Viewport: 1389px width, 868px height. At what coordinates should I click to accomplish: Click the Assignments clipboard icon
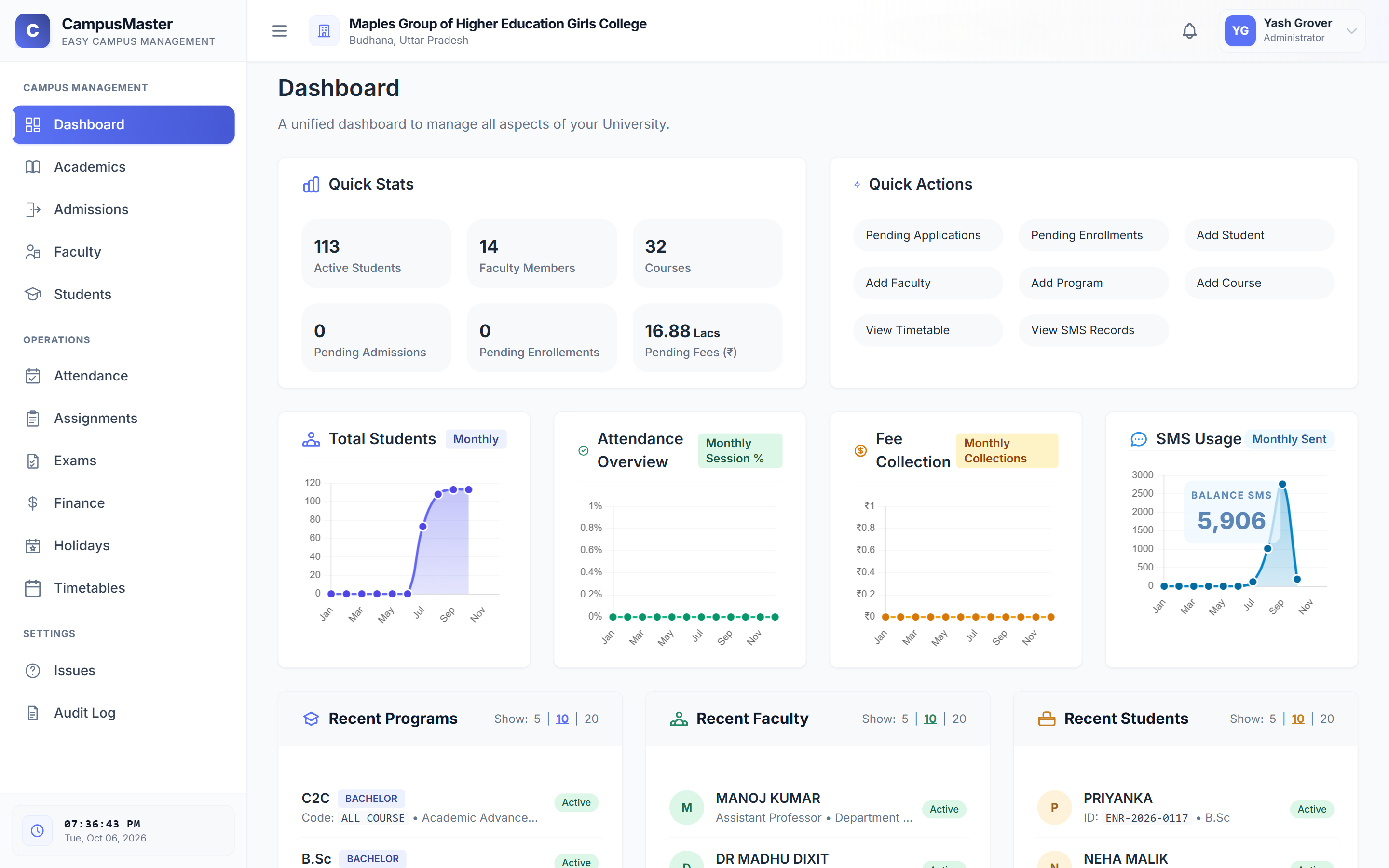pyautogui.click(x=33, y=419)
